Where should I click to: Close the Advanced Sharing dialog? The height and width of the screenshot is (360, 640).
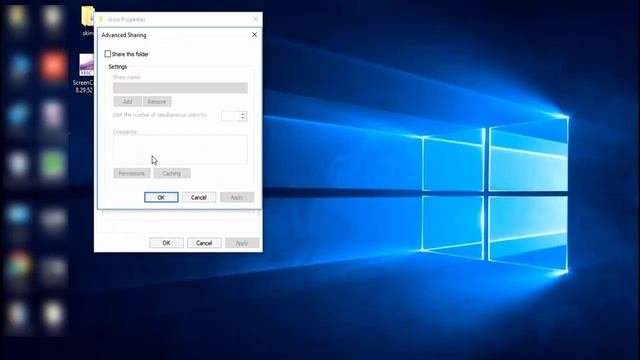[254, 35]
